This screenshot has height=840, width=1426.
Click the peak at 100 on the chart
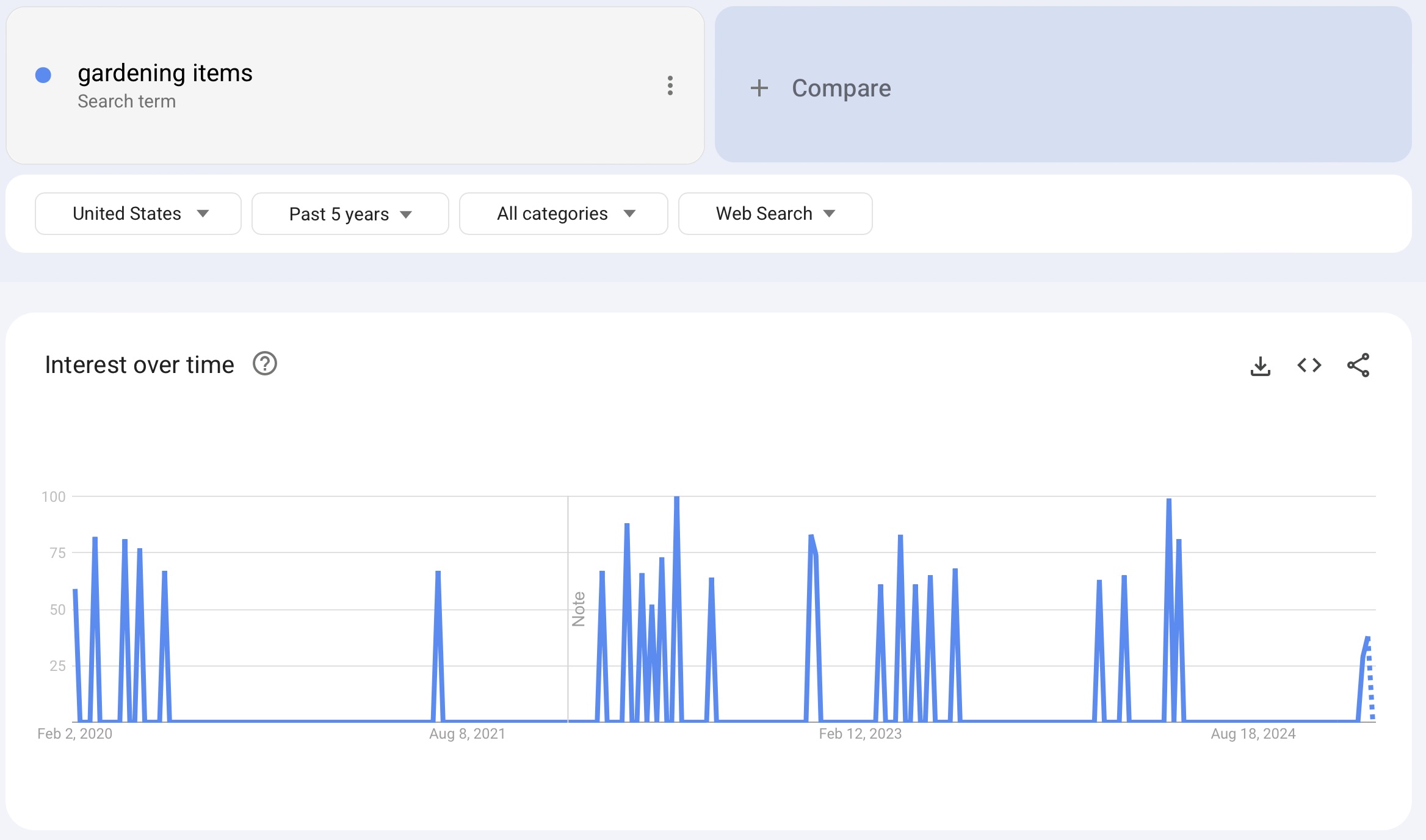click(676, 498)
